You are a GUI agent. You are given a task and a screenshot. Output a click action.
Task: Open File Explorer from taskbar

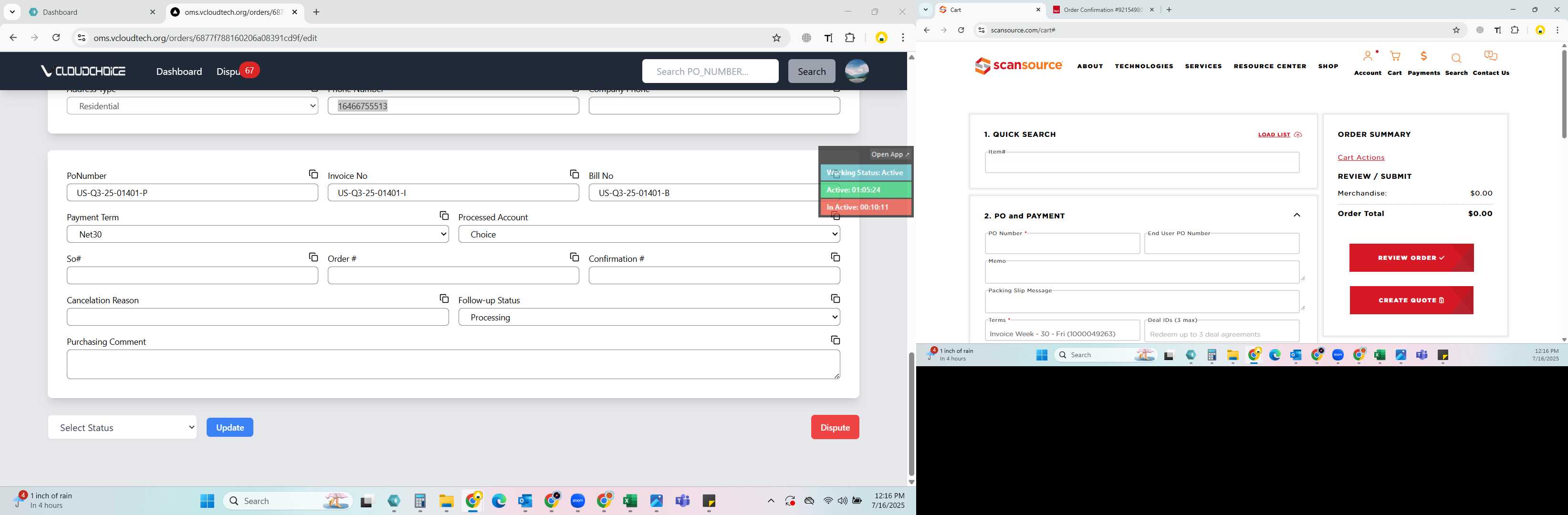[x=446, y=501]
